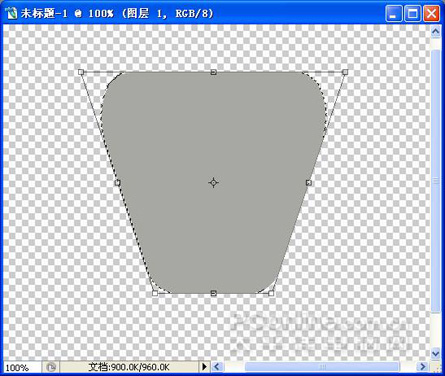Click the status bar preview icon
This screenshot has height=376, width=445.
[x=51, y=367]
